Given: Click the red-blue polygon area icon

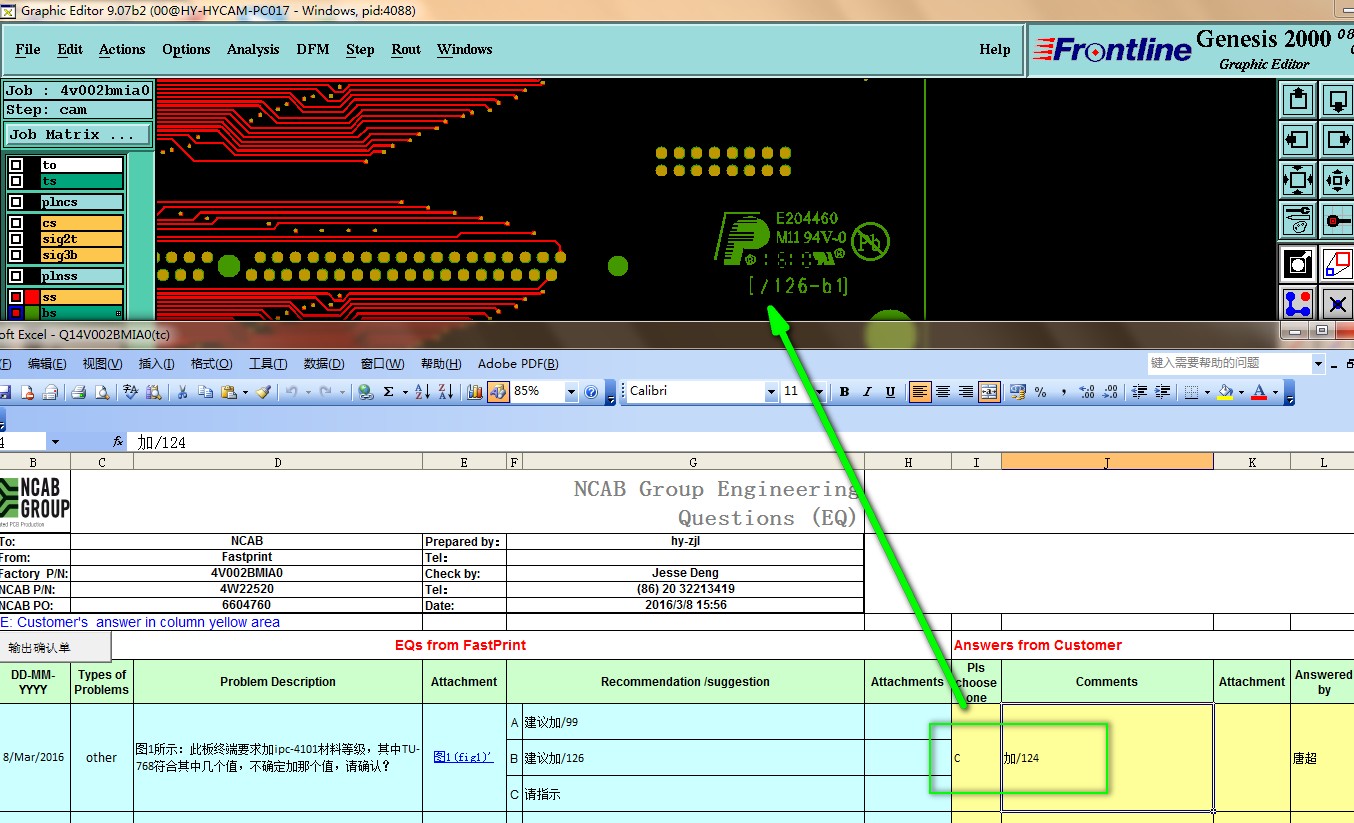Looking at the screenshot, I should [x=1337, y=263].
